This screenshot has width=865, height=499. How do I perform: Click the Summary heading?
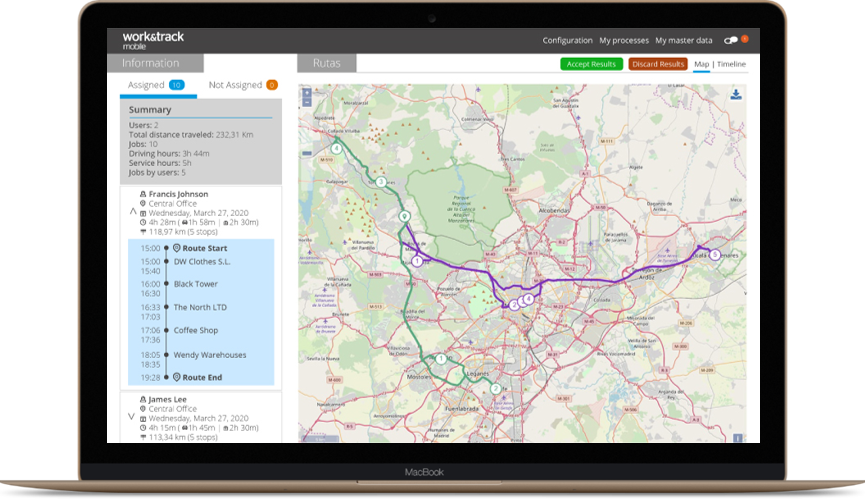pyautogui.click(x=150, y=110)
